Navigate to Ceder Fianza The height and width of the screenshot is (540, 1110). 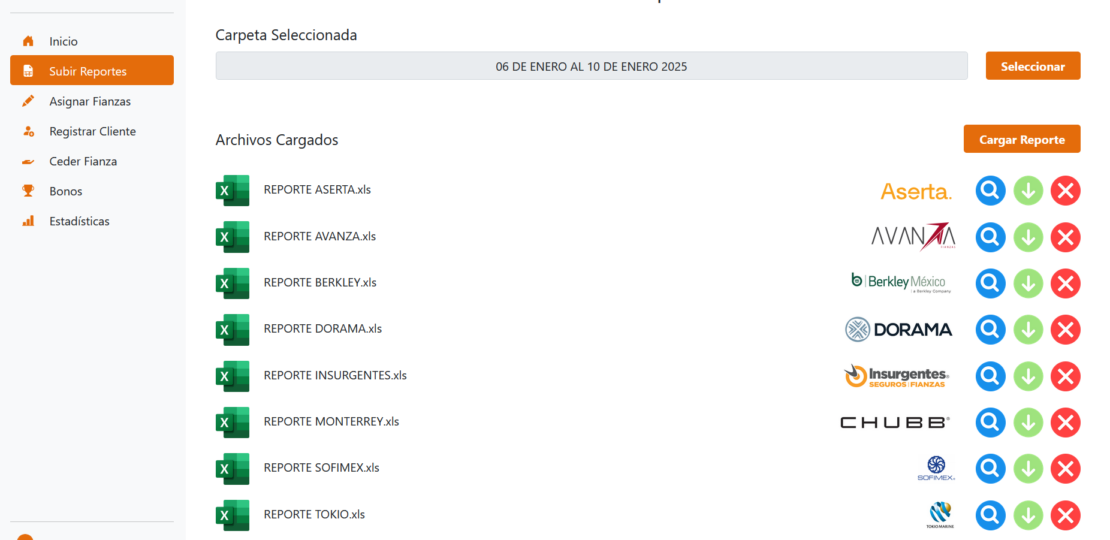82,161
